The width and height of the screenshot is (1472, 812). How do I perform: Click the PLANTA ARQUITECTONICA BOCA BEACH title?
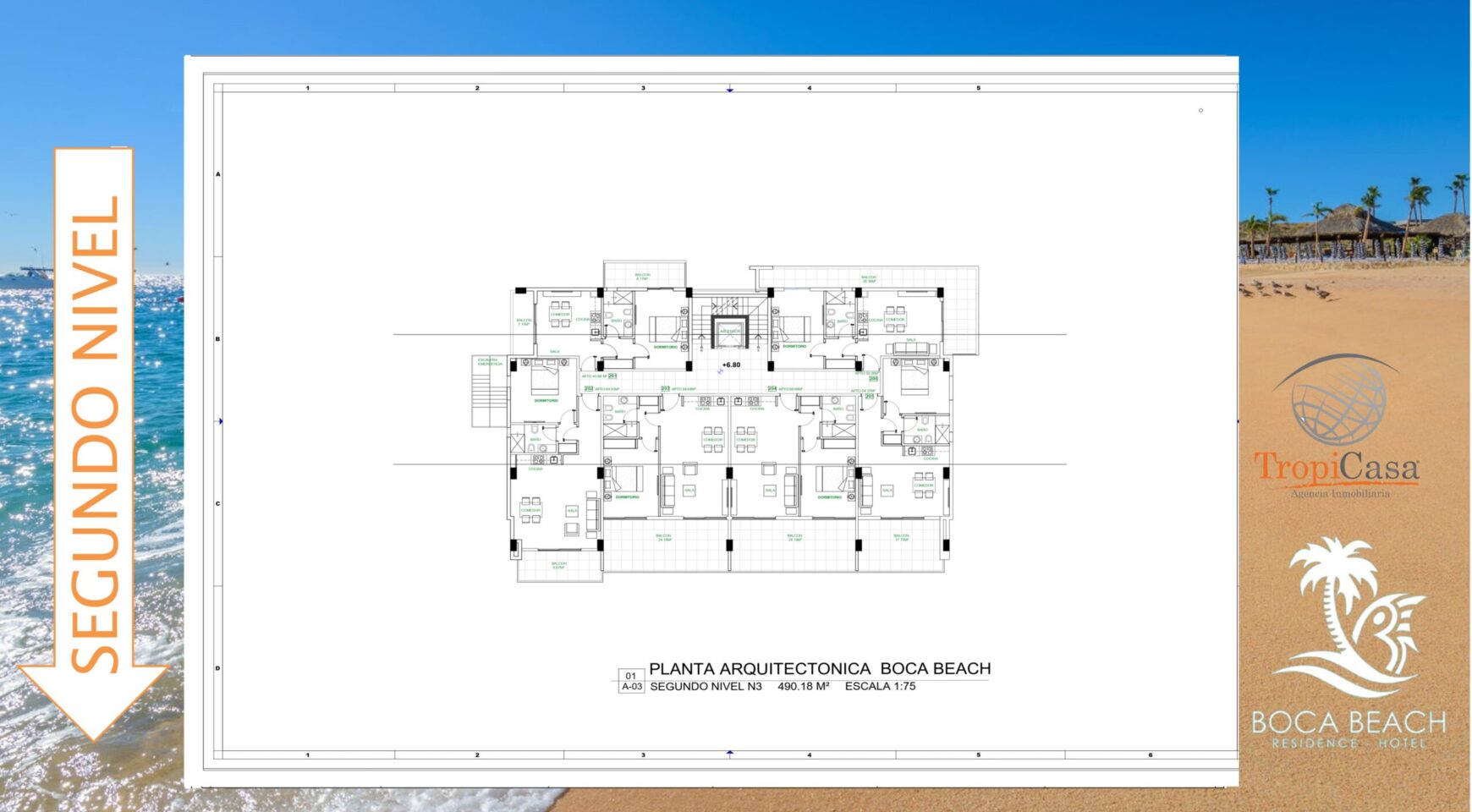pos(819,668)
